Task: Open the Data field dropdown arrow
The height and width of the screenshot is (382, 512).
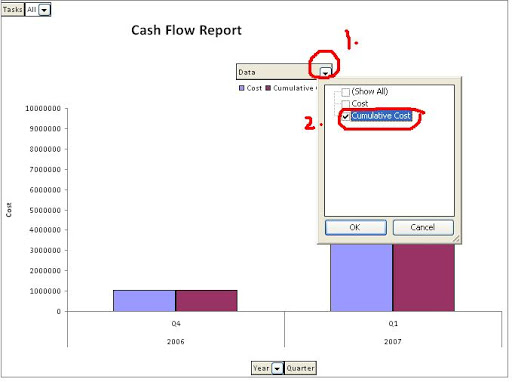Action: tap(325, 73)
